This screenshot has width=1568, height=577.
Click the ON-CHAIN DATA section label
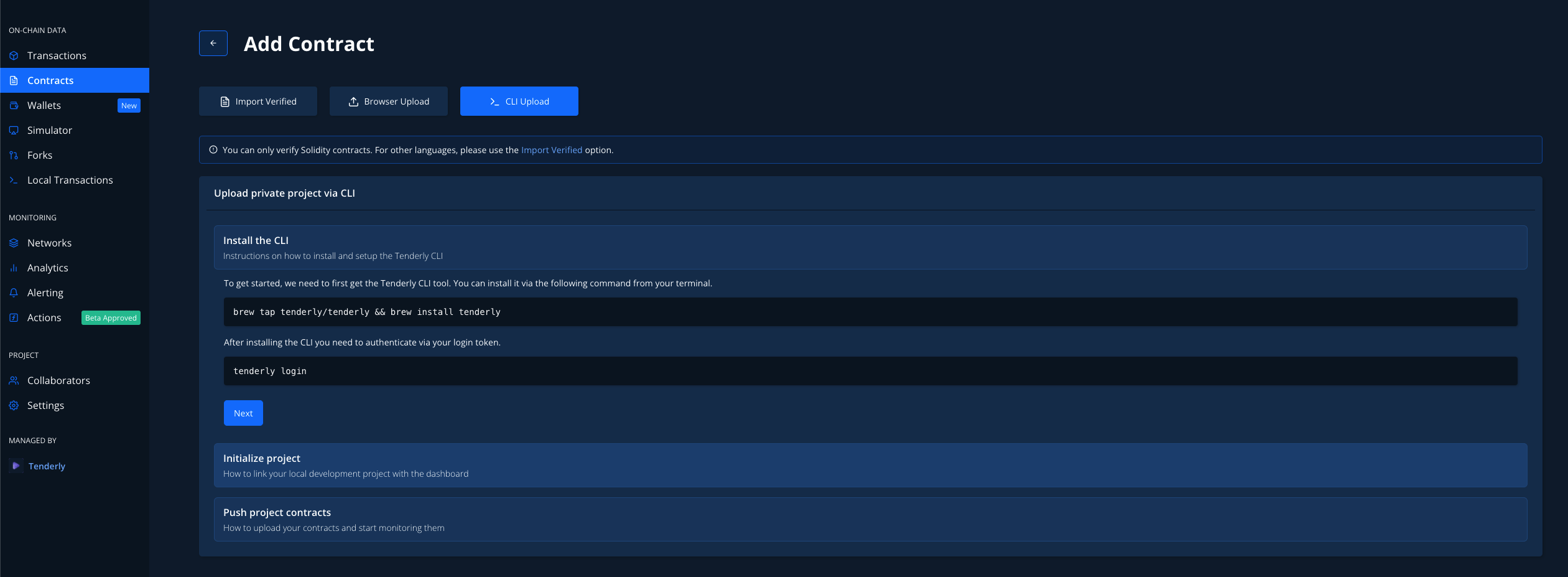pos(37,30)
